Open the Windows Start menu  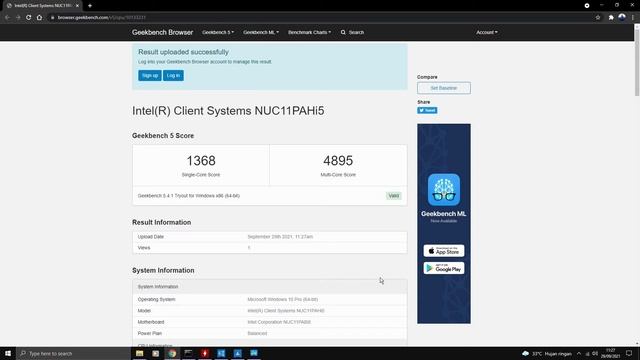pos(8,353)
